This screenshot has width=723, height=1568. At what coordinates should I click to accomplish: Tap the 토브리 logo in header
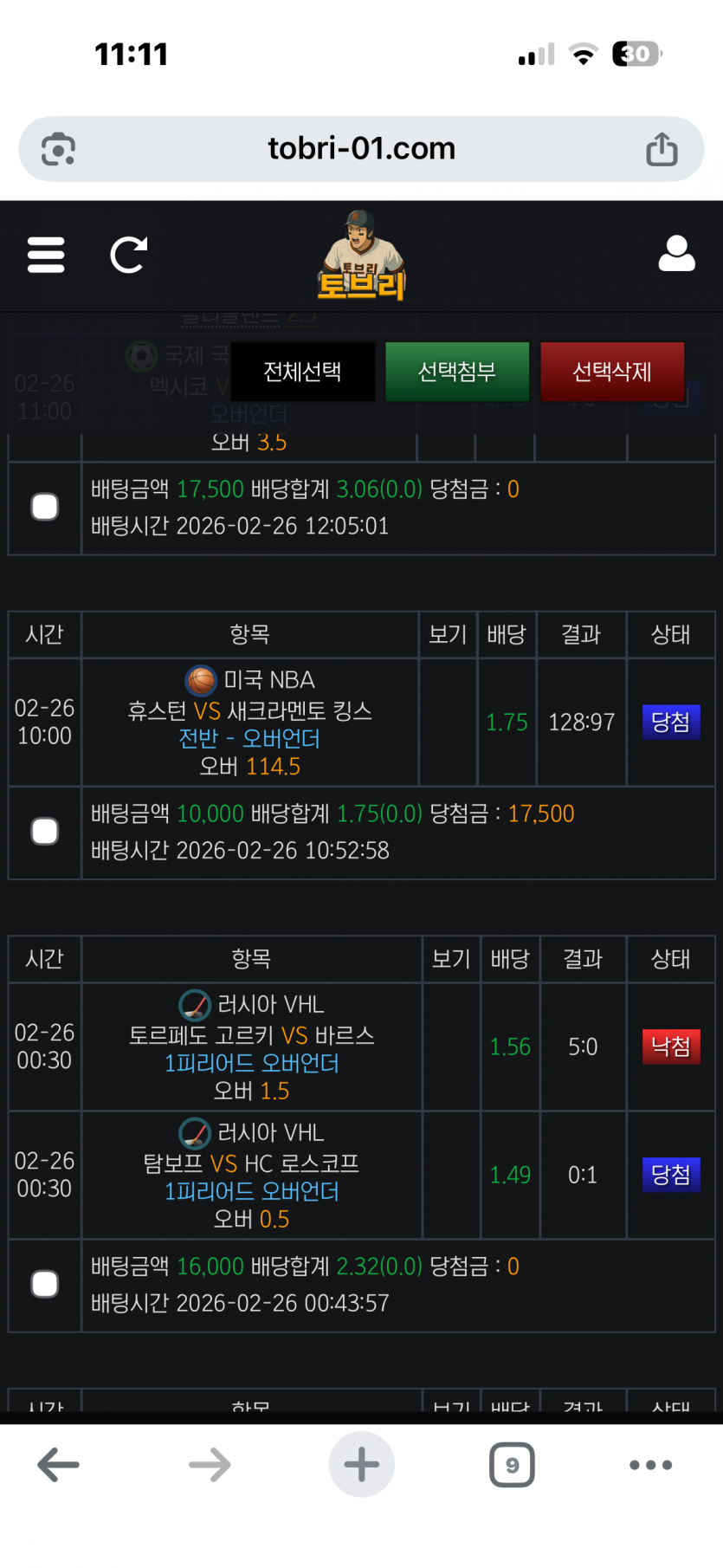[x=361, y=256]
